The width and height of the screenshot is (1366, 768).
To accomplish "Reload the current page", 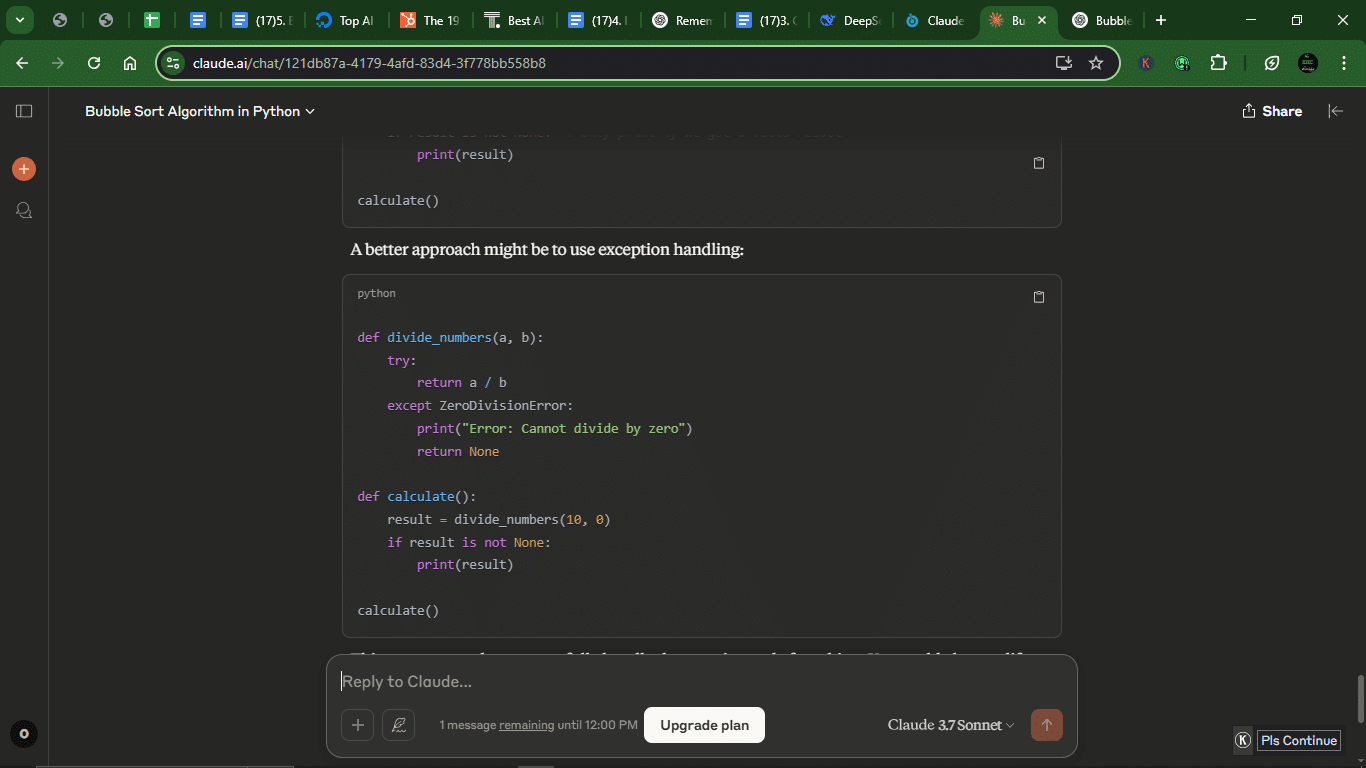I will (x=94, y=63).
